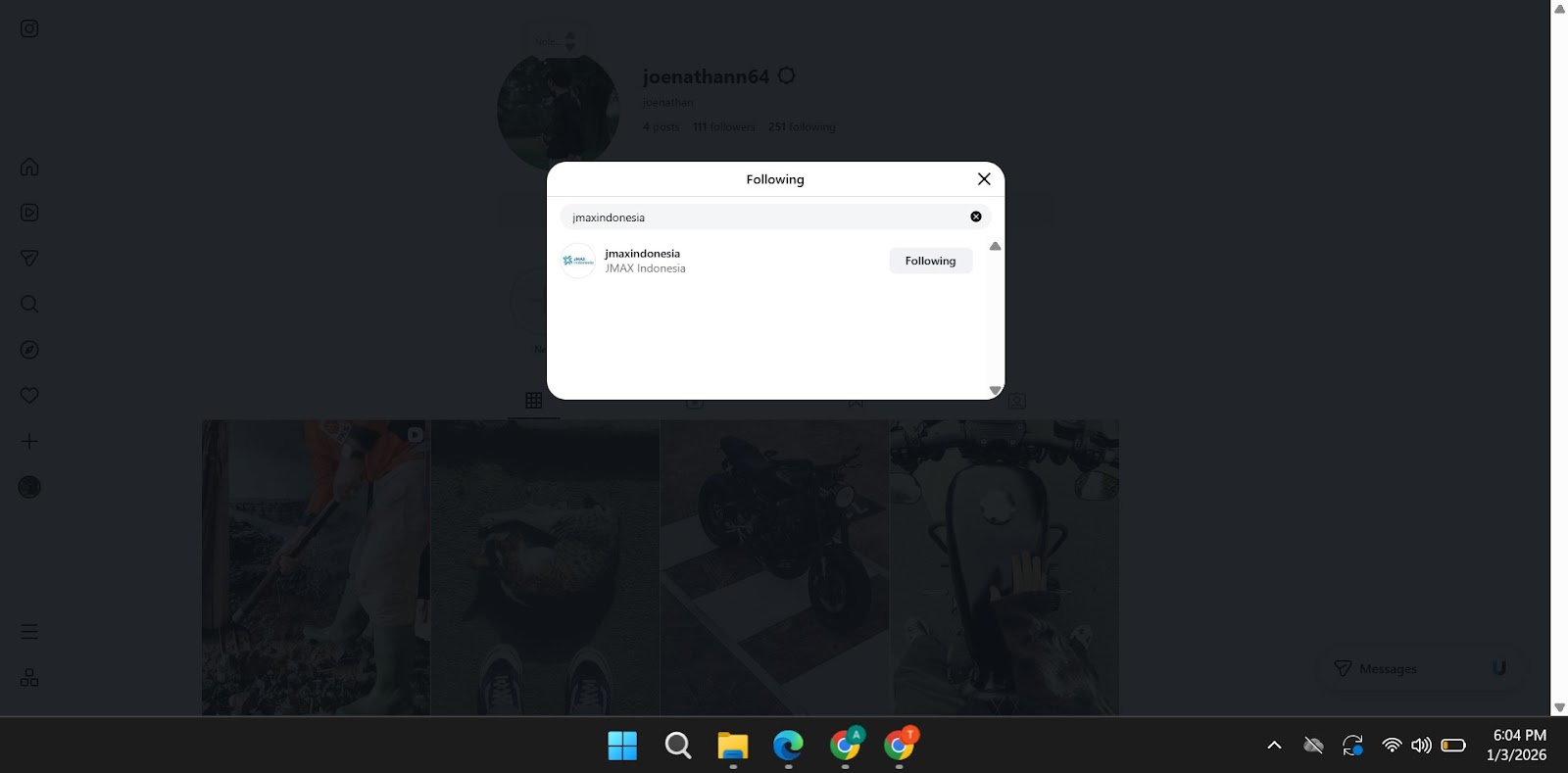Open Notifications heart icon

click(29, 395)
